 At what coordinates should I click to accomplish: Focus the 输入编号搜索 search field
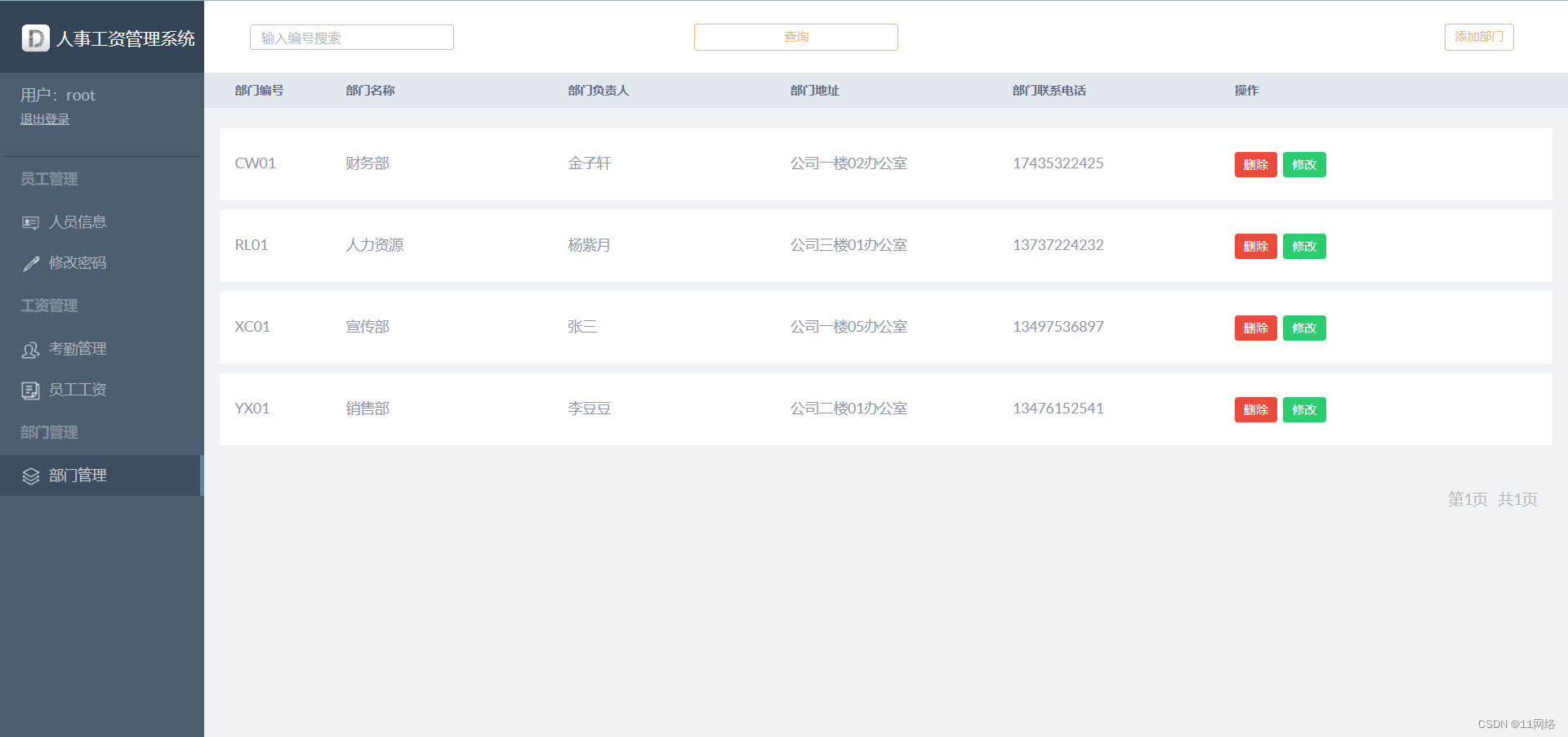(x=352, y=38)
